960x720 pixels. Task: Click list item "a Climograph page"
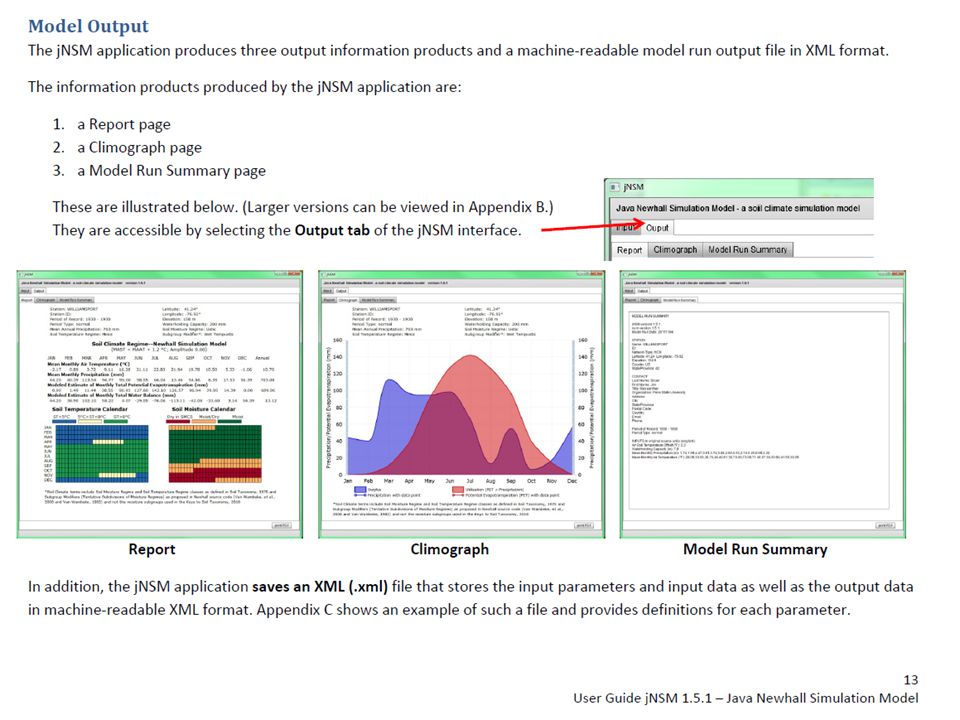(x=139, y=148)
